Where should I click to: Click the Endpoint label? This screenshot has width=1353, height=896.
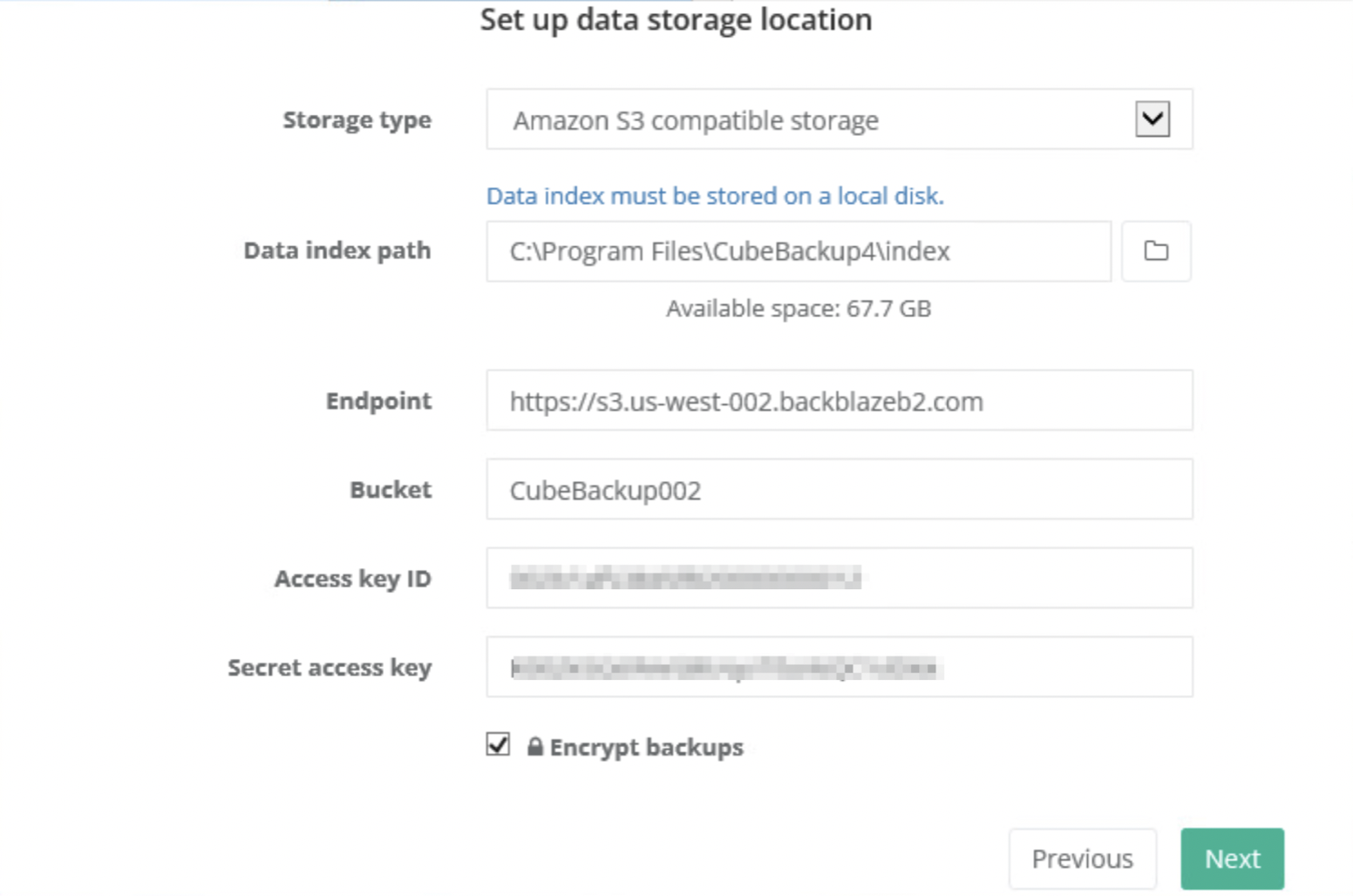coord(378,401)
